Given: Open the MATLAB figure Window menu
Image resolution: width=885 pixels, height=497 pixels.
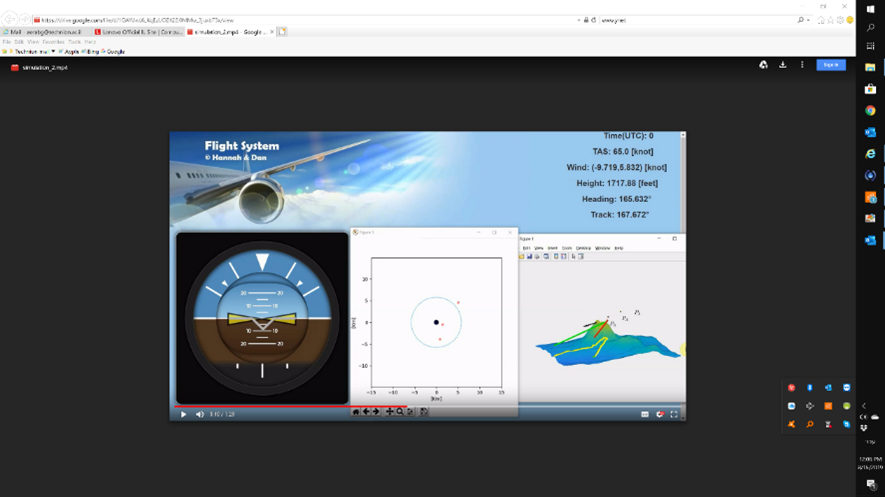Looking at the screenshot, I should click(x=602, y=248).
